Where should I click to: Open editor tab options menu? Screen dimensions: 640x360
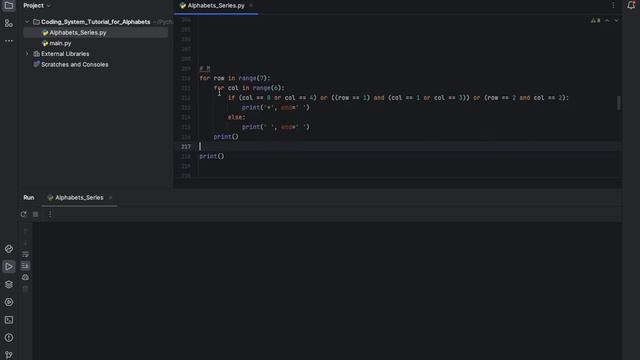(x=613, y=5)
